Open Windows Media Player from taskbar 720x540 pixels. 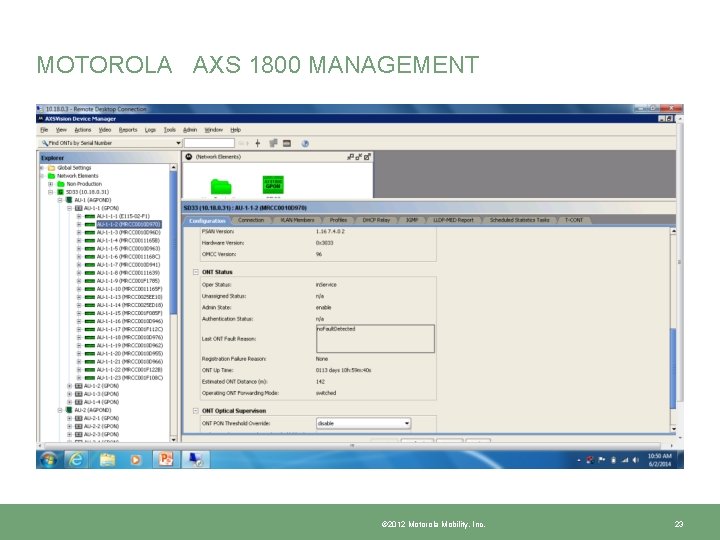(x=136, y=459)
